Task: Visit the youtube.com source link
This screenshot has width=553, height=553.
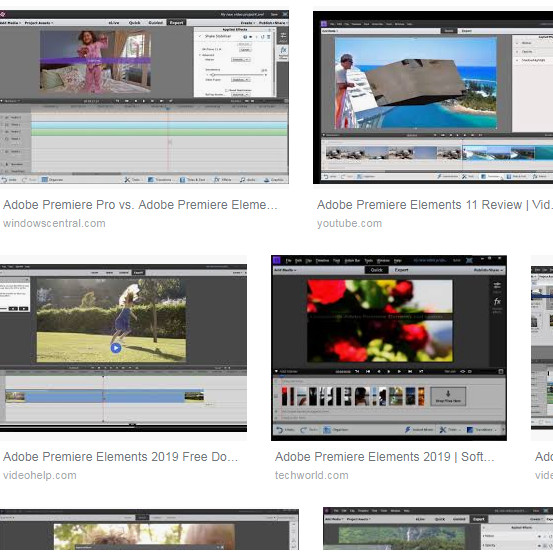Action: (x=349, y=223)
